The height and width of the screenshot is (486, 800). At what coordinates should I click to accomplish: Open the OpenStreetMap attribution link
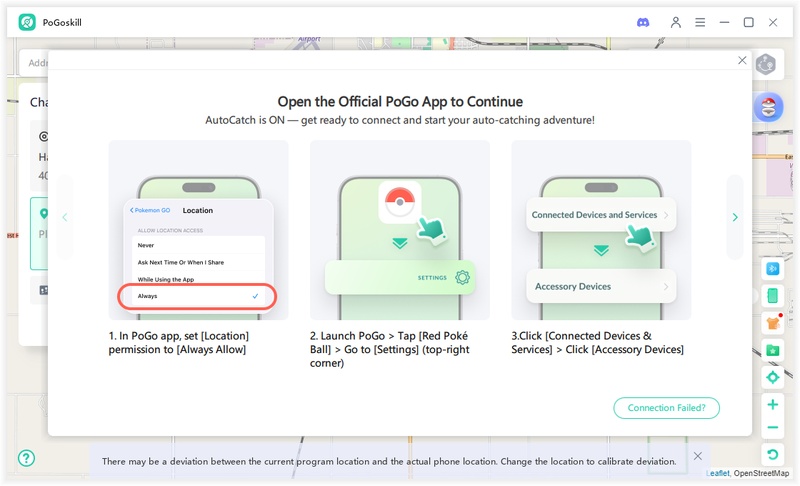pyautogui.click(x=761, y=473)
